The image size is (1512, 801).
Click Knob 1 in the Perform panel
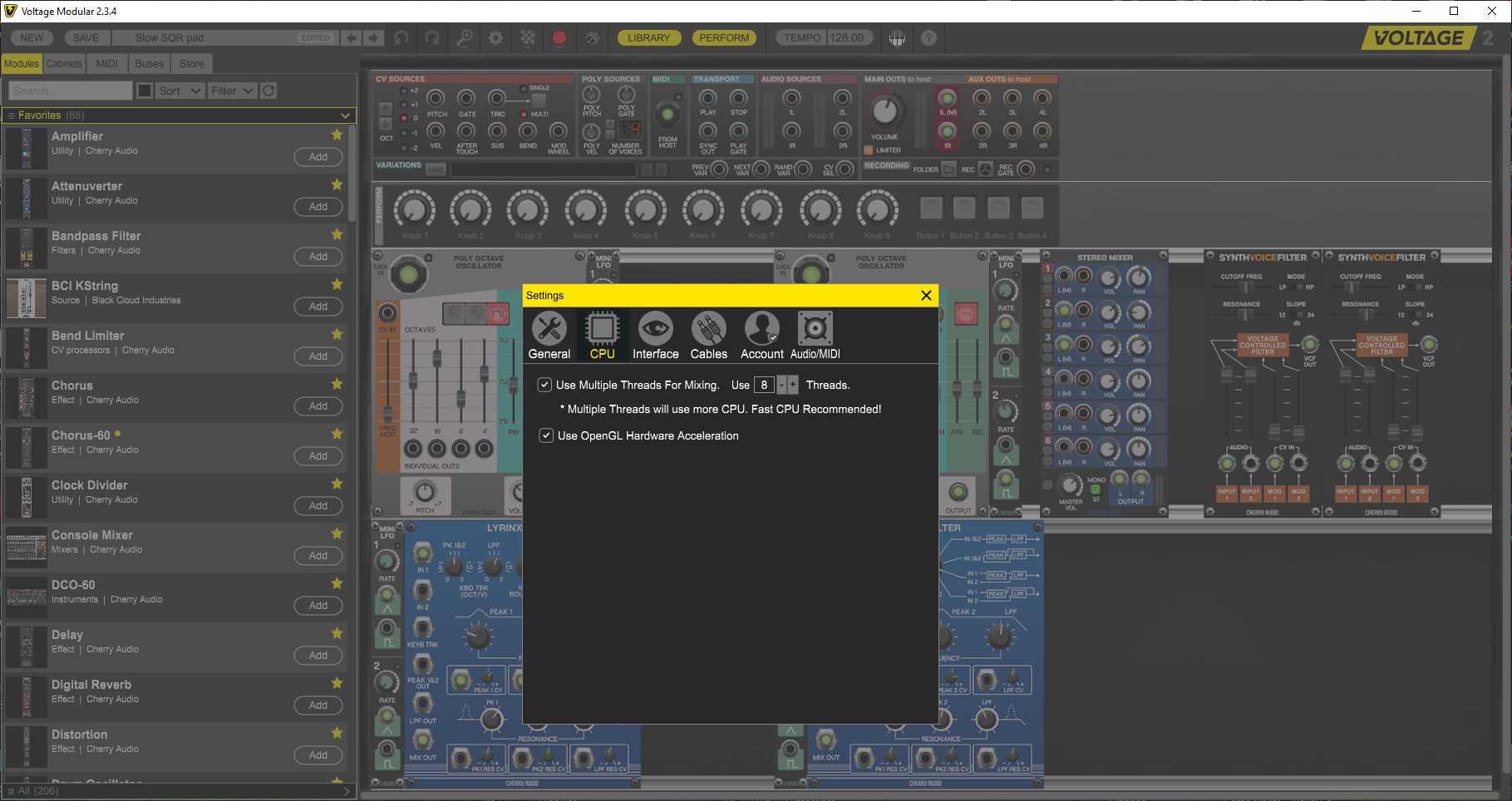(414, 209)
